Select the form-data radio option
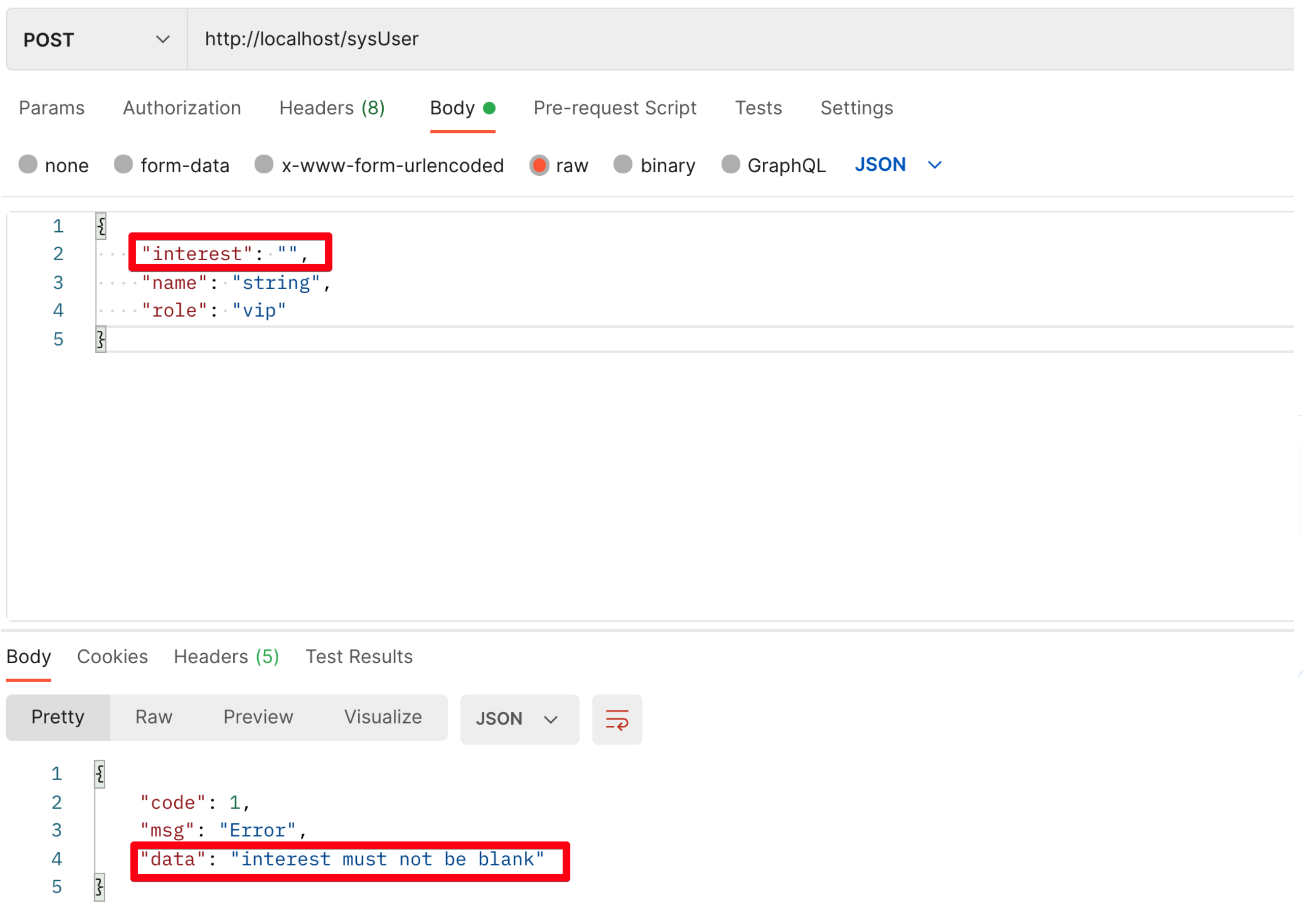Image resolution: width=1303 pixels, height=924 pixels. tap(123, 165)
